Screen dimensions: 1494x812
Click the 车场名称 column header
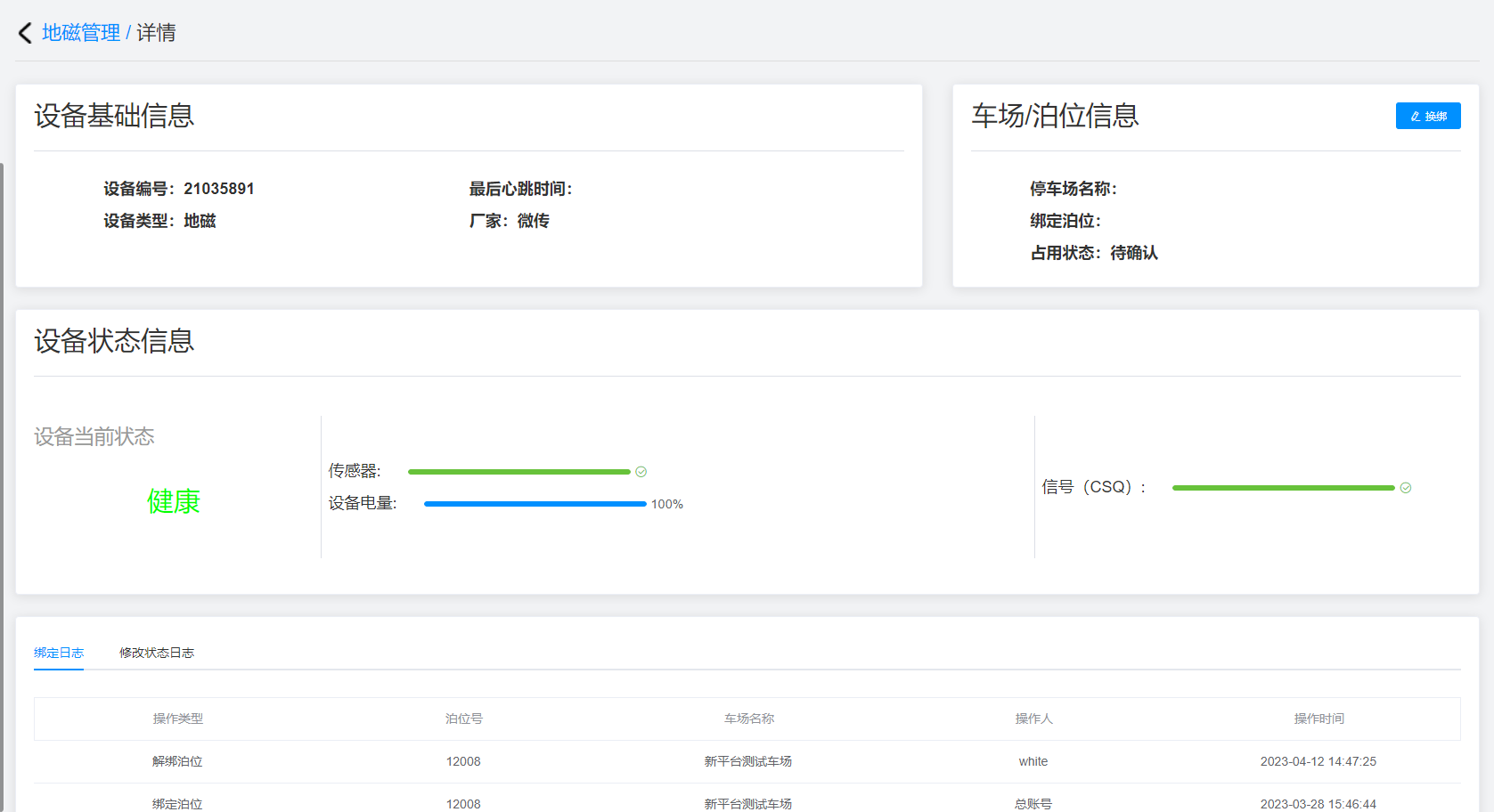click(748, 719)
